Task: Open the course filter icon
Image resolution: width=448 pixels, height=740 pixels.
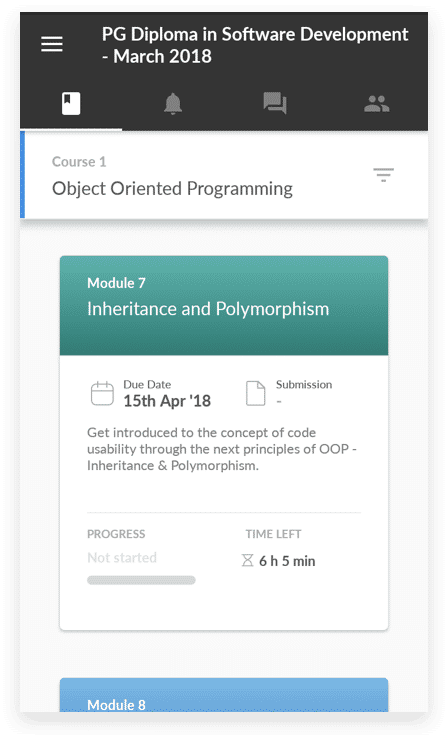Action: [x=383, y=175]
